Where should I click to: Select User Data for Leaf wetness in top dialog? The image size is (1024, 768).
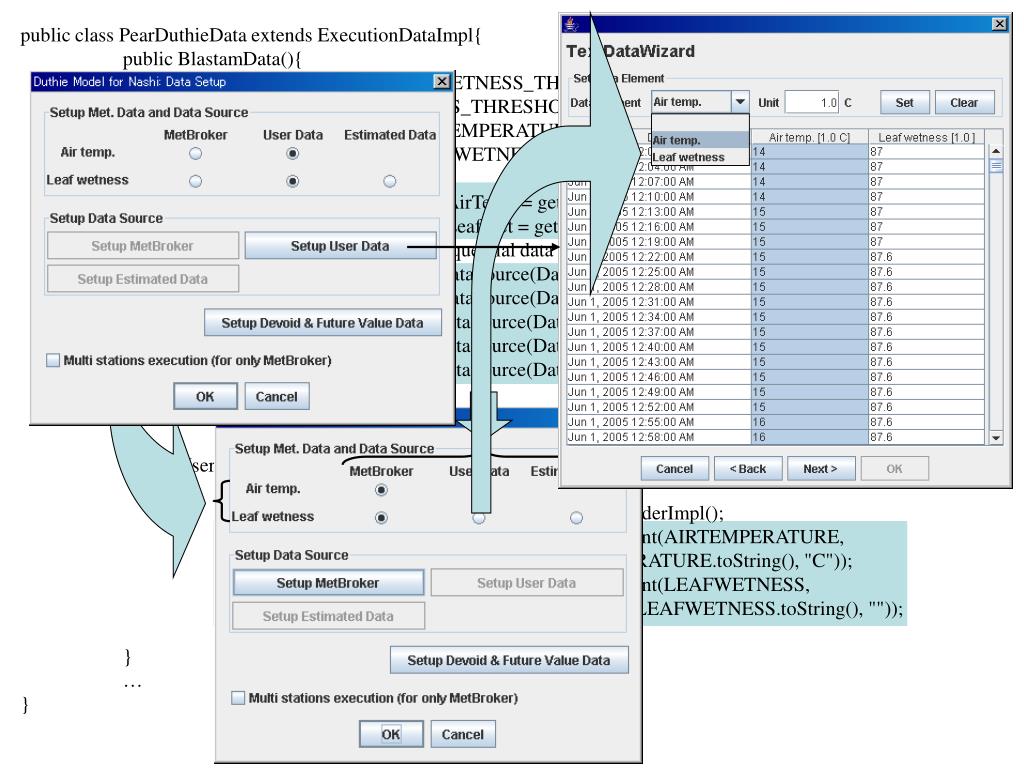[x=293, y=181]
